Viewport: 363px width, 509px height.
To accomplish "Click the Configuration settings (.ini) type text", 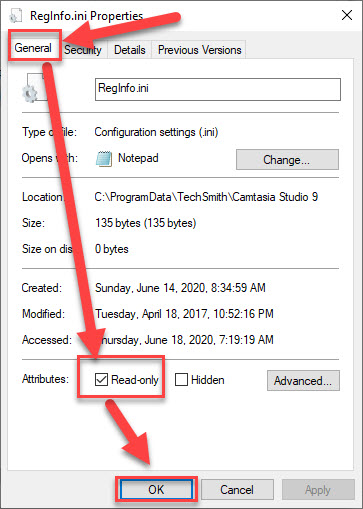I will click(x=156, y=132).
